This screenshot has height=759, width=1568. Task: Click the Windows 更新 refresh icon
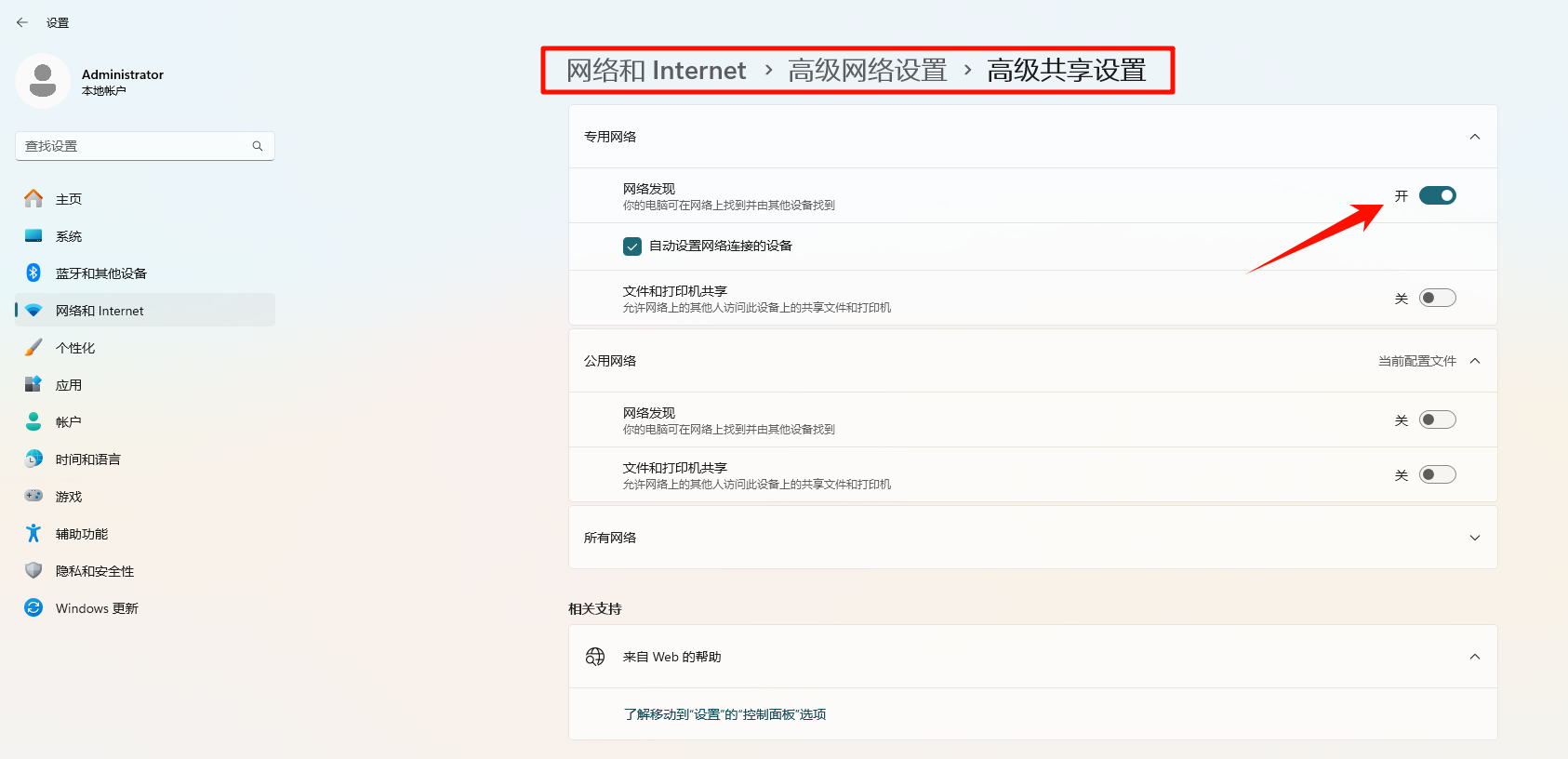33,607
